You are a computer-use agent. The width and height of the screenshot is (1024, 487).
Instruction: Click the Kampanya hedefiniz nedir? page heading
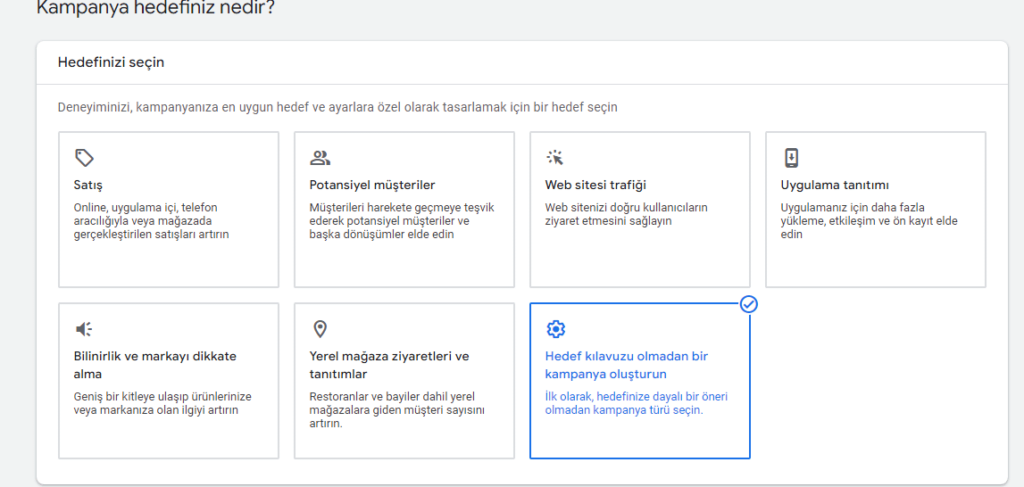[x=155, y=9]
